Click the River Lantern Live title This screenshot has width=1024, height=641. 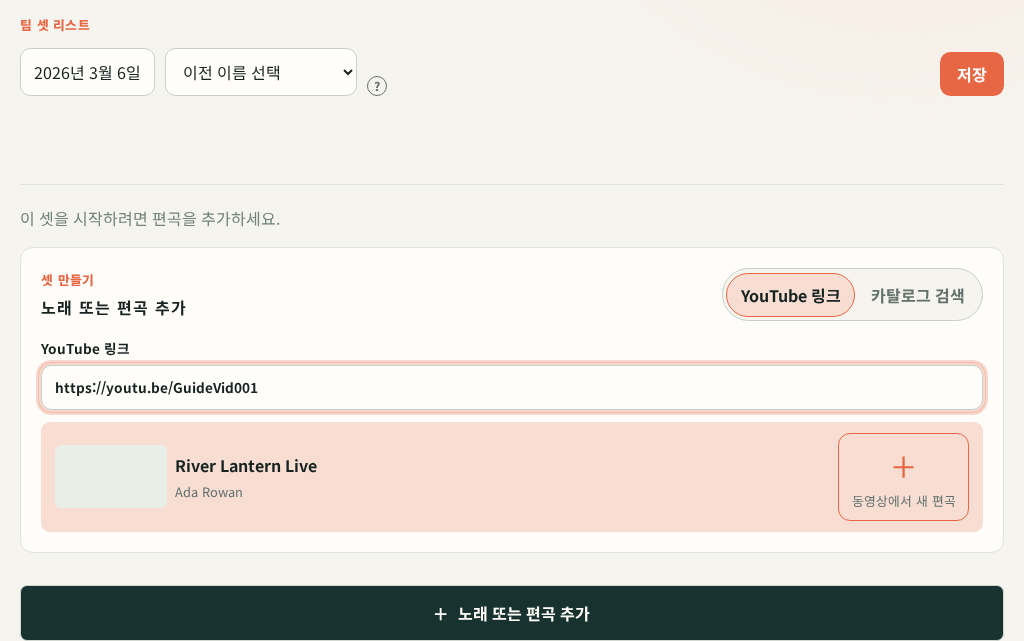pyautogui.click(x=246, y=466)
